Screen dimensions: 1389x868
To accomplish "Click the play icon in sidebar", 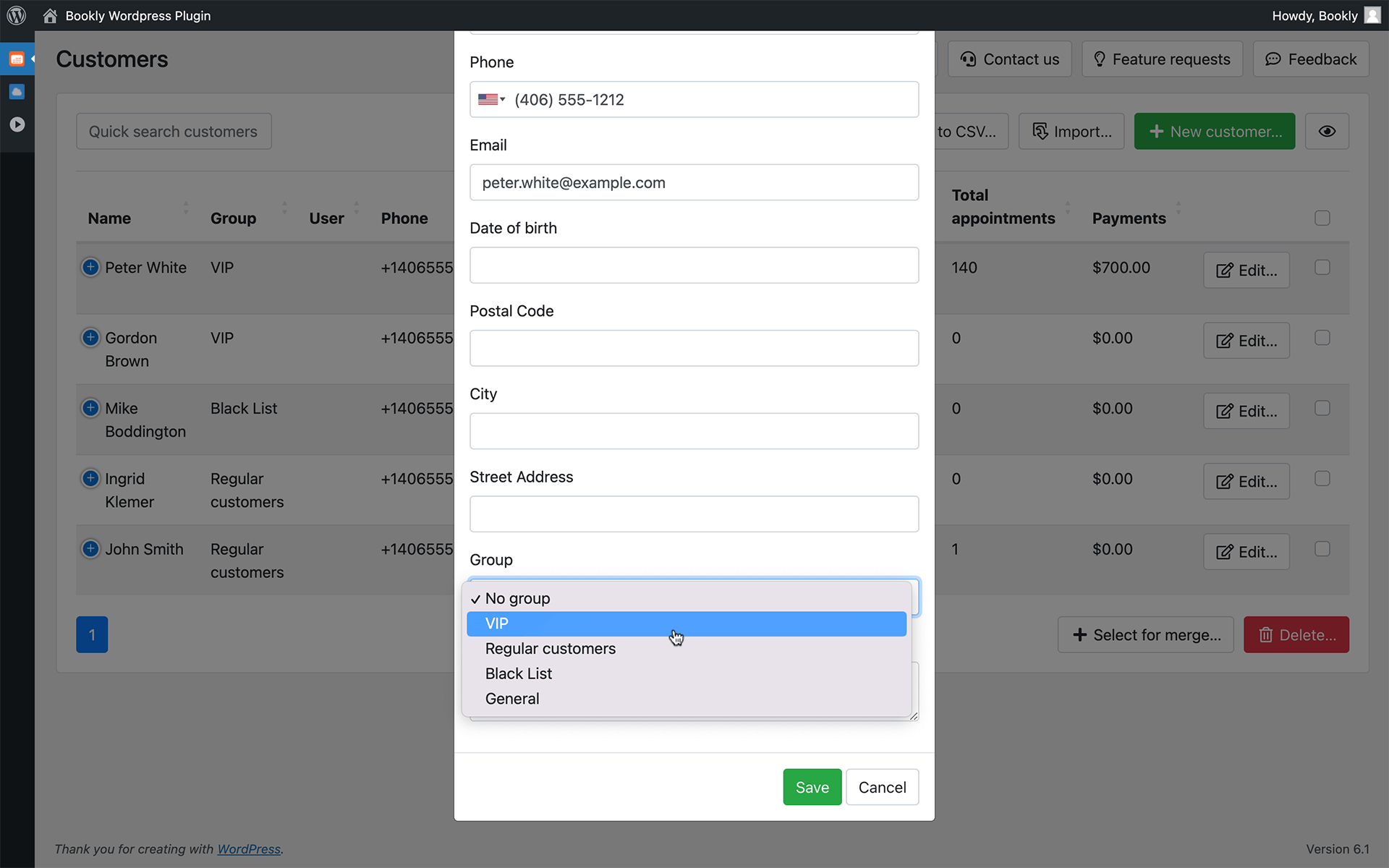I will click(17, 124).
